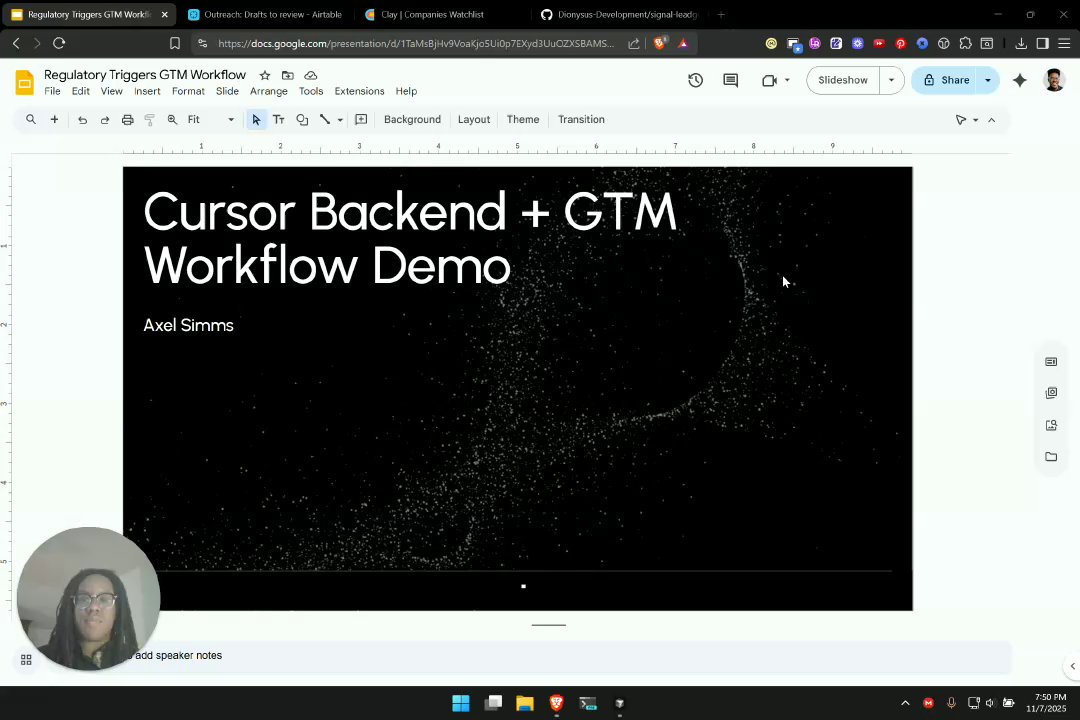The width and height of the screenshot is (1080, 720).
Task: Click the Layout button
Action: pos(474,119)
